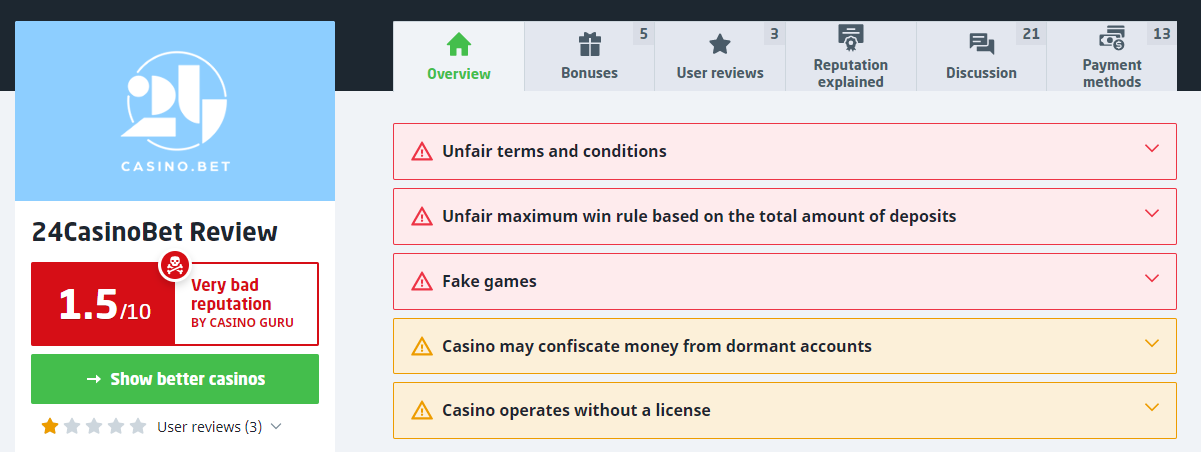1201x452 pixels.
Task: Click the green Overview house icon
Action: coord(459,45)
